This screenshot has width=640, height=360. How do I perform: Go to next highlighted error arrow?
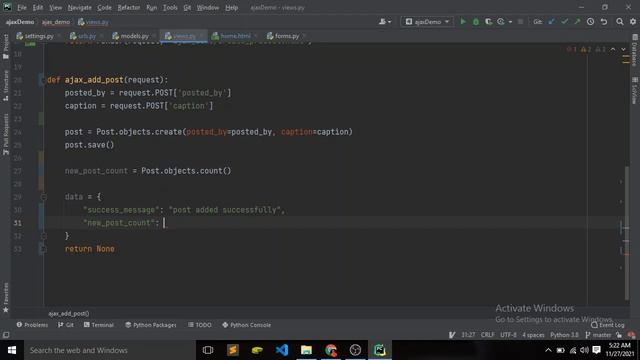[x=623, y=49]
